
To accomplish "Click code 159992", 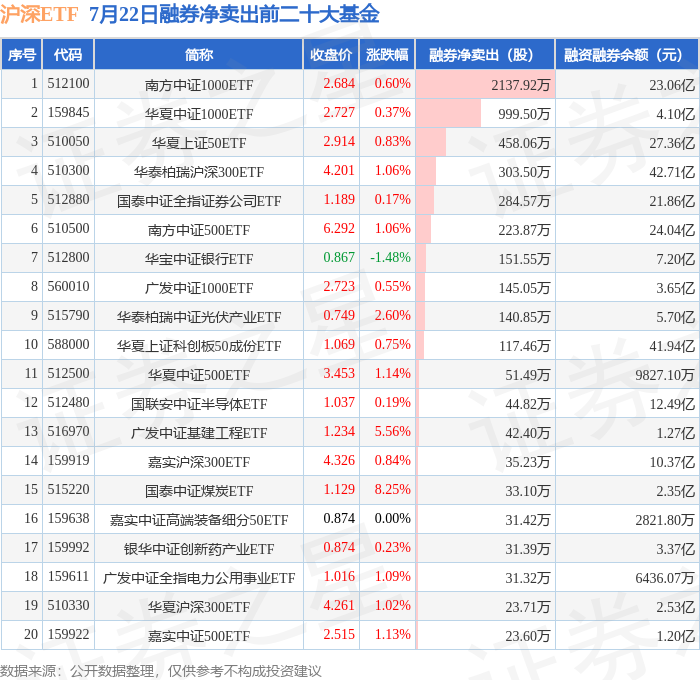I will [x=68, y=548].
